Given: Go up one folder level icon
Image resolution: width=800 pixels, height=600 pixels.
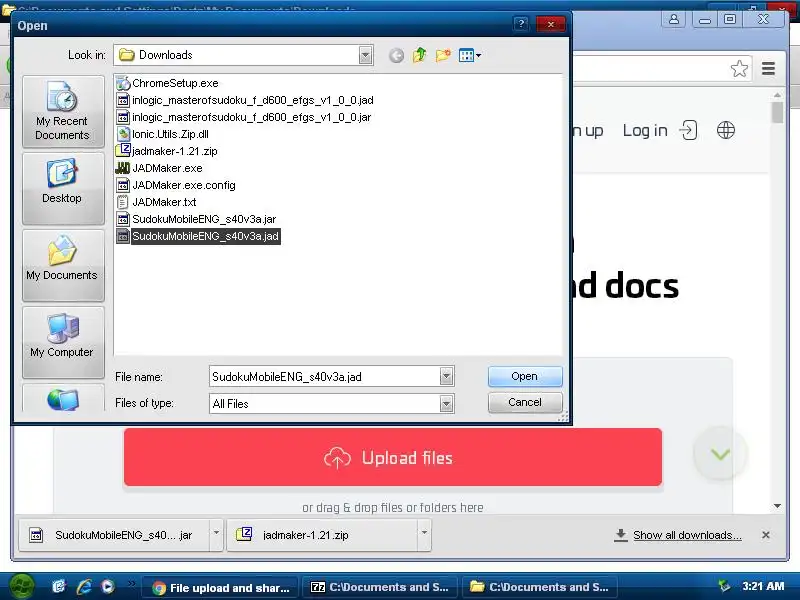Looking at the screenshot, I should [x=419, y=55].
